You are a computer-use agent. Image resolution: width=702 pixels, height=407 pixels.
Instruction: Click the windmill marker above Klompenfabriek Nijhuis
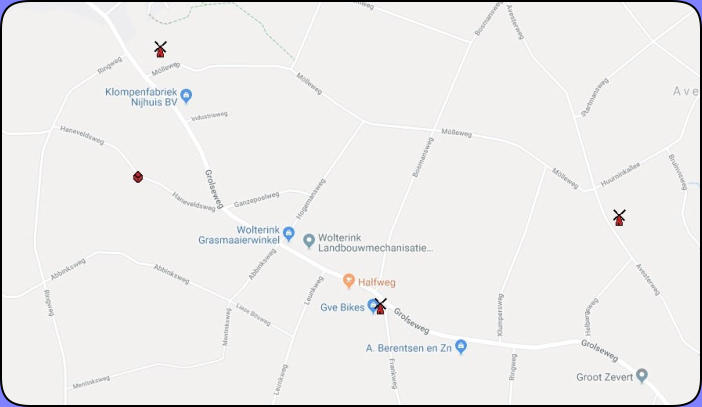click(160, 49)
